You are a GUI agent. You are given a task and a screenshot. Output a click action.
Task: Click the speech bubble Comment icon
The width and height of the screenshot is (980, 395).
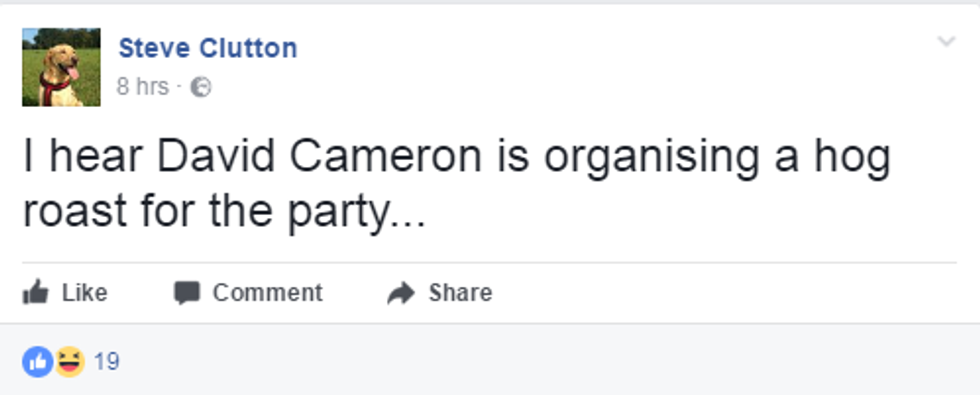[x=186, y=293]
